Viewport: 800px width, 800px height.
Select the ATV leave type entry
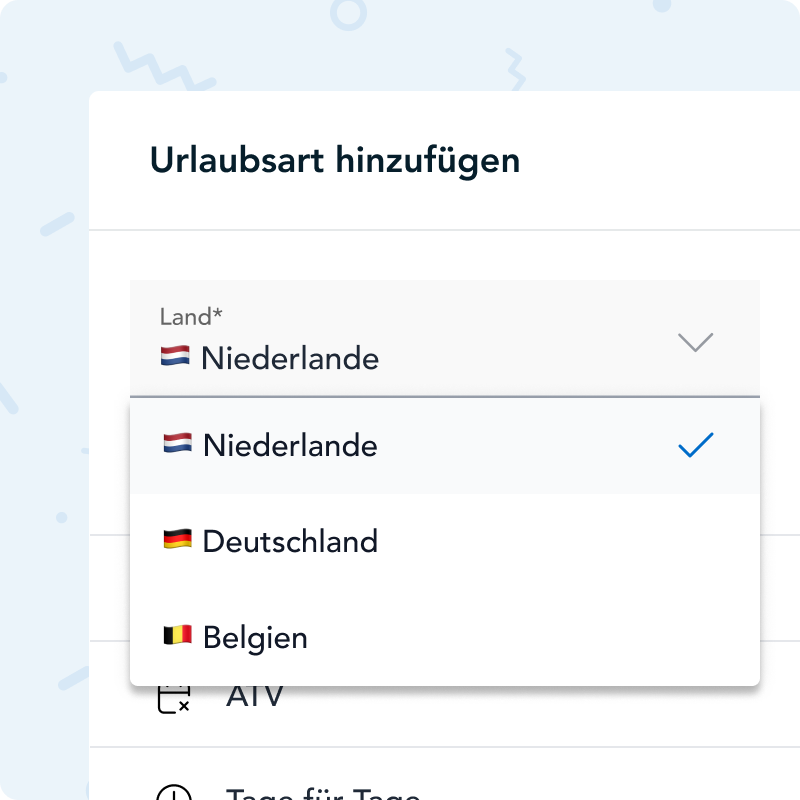tap(255, 696)
